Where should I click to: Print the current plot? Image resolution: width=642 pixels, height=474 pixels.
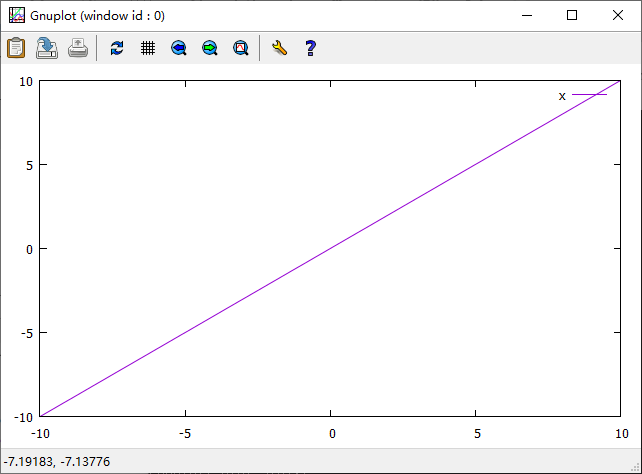78,48
